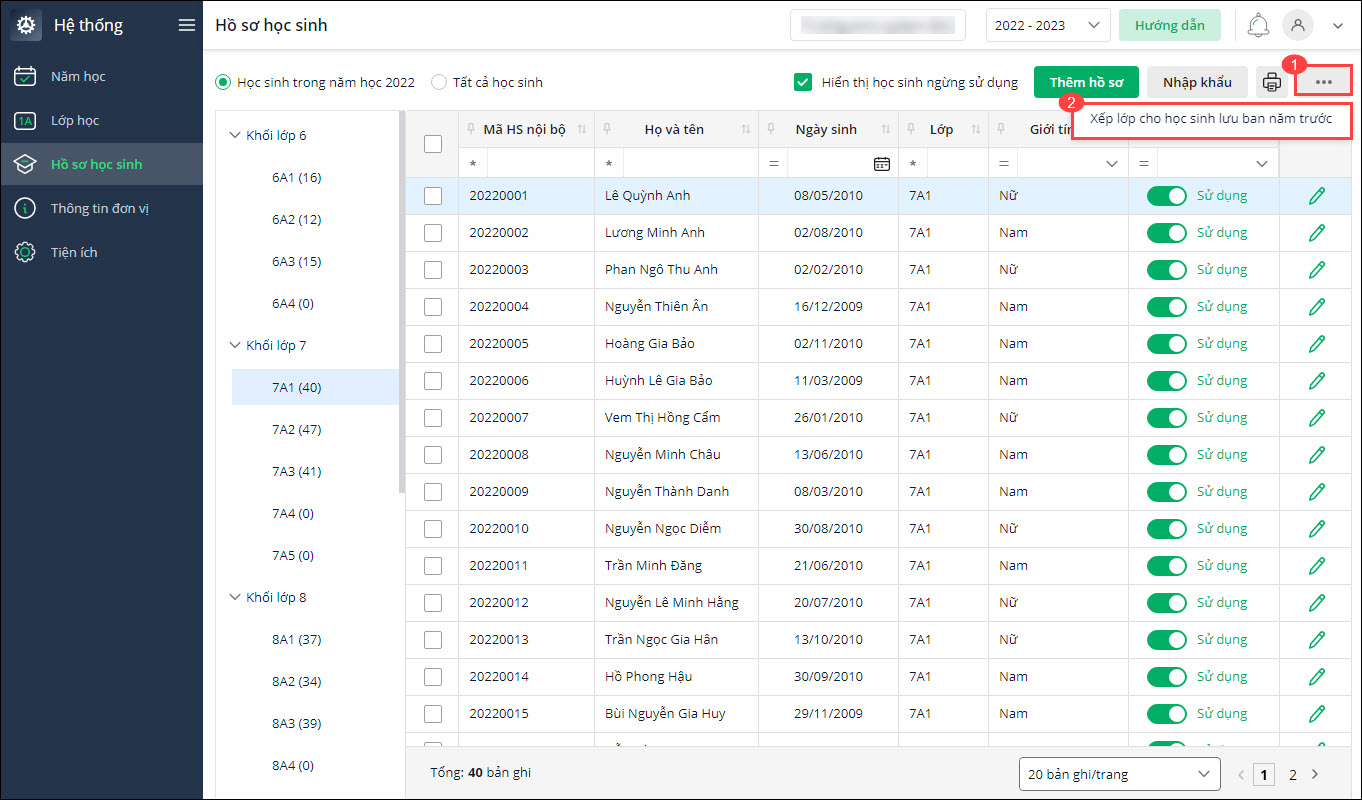Click the Thêm hồ sơ button

point(1086,82)
